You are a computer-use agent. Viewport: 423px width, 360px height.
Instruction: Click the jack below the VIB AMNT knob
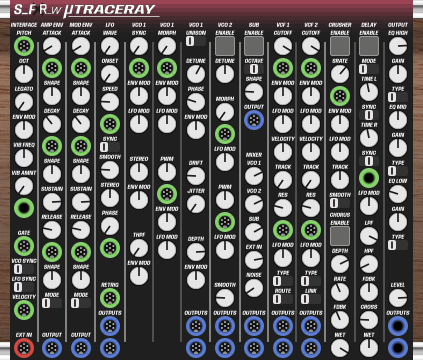(x=24, y=208)
